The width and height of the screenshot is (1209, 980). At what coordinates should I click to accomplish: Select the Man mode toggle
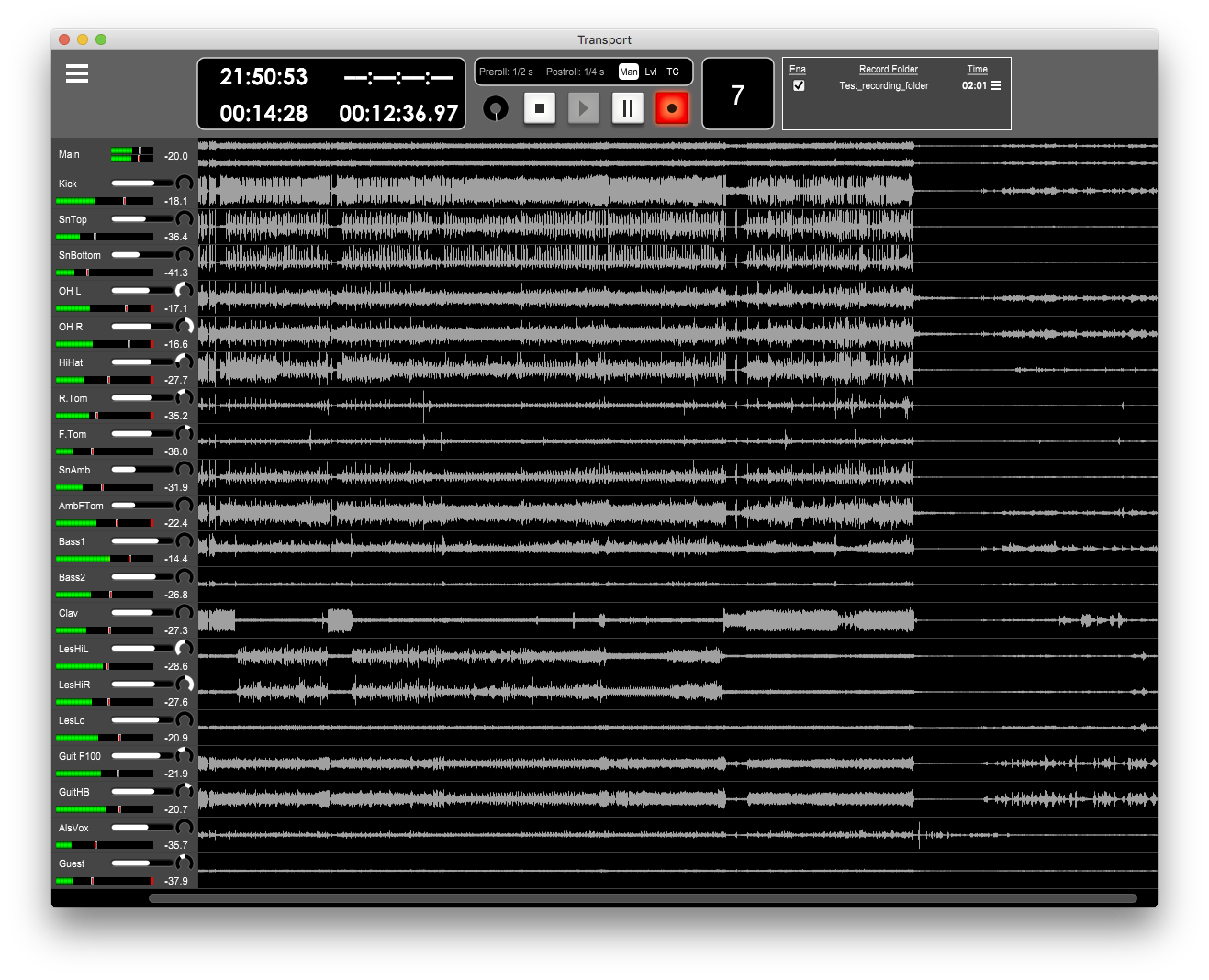click(x=629, y=72)
